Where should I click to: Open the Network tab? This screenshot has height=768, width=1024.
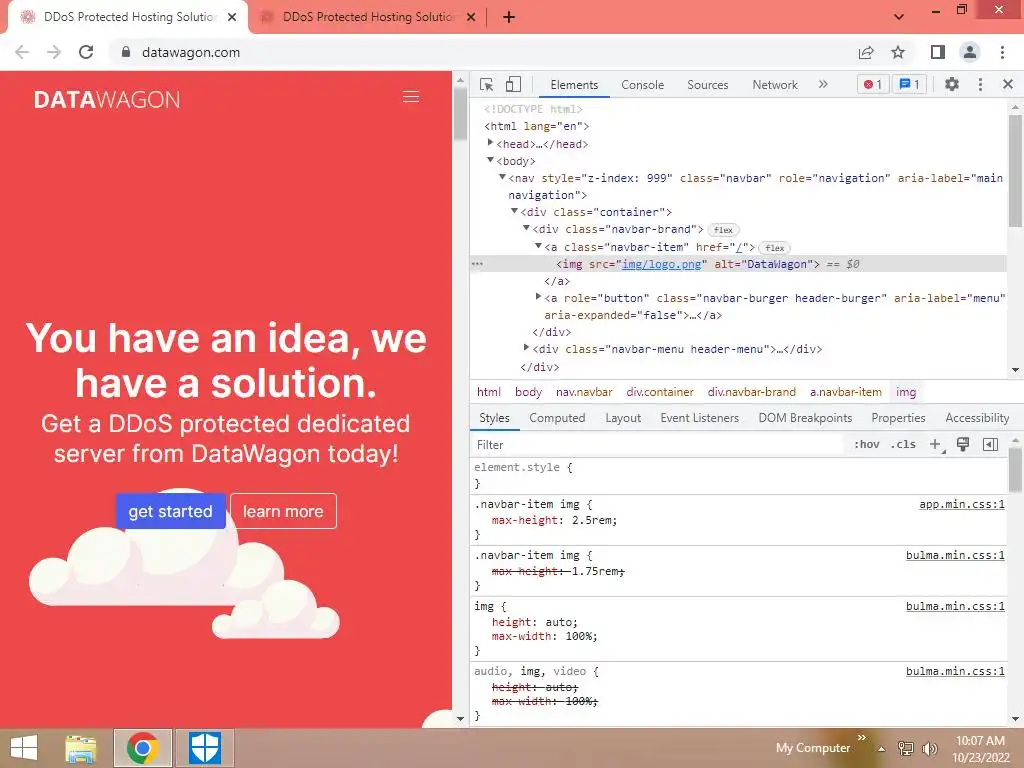click(x=775, y=85)
